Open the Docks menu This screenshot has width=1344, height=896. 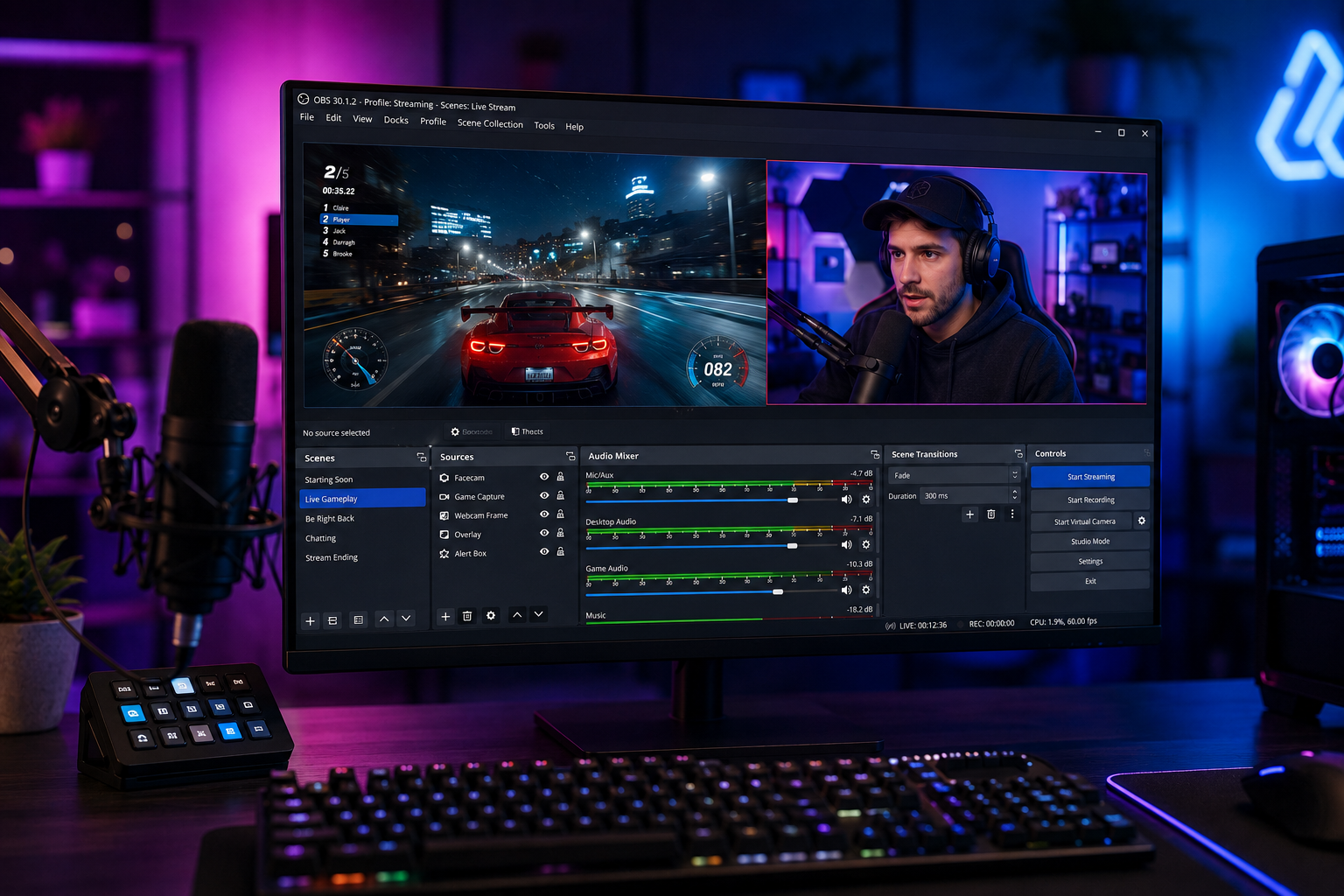[x=396, y=120]
